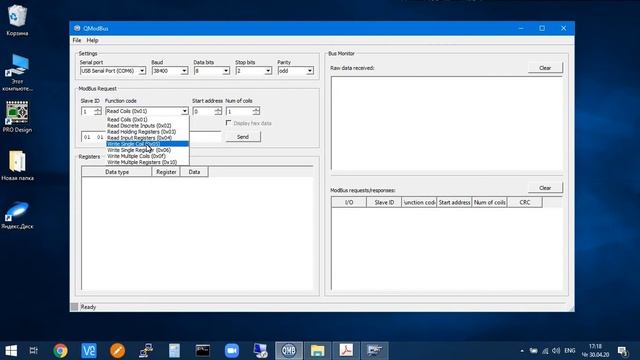This screenshot has height=360, width=640.
Task: Open the Help menu
Action: click(x=92, y=40)
